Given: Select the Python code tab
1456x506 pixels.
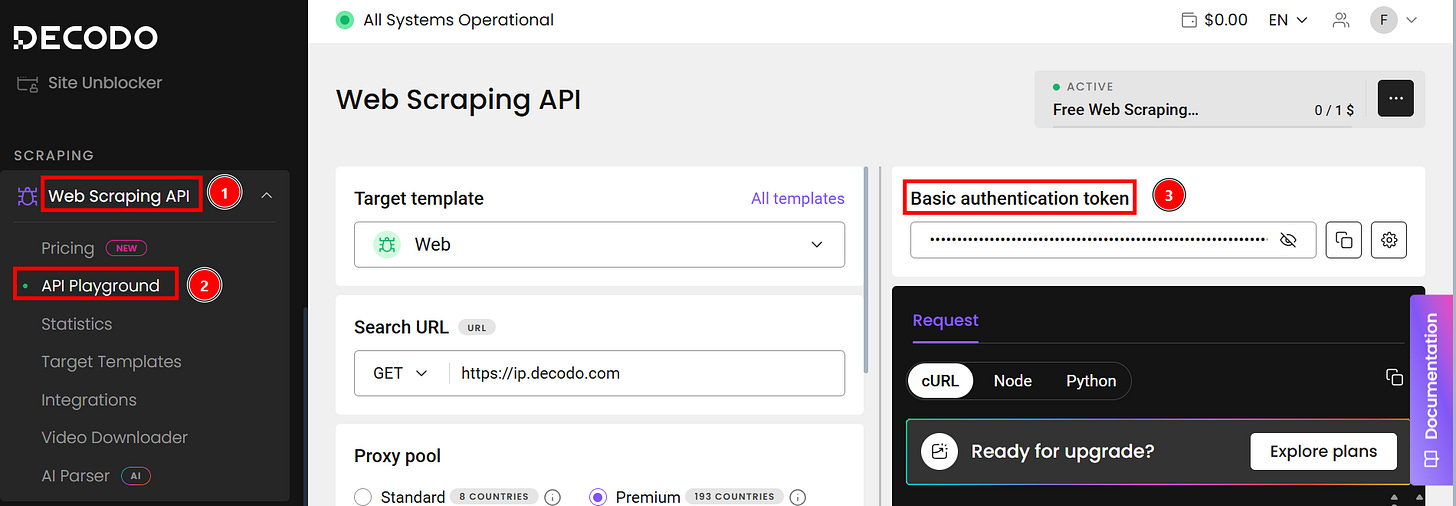Looking at the screenshot, I should pyautogui.click(x=1091, y=381).
